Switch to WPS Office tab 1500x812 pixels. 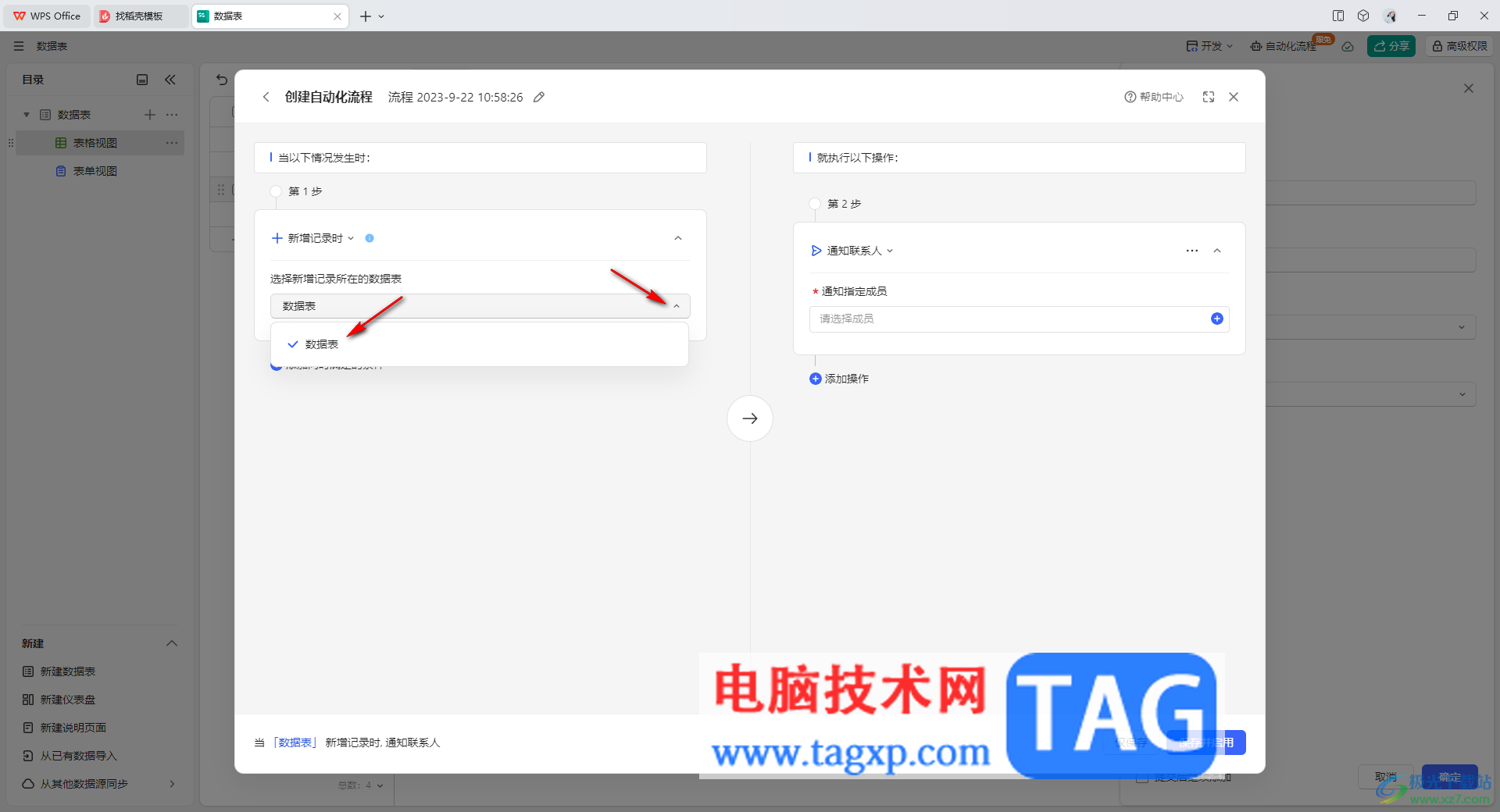(47, 16)
